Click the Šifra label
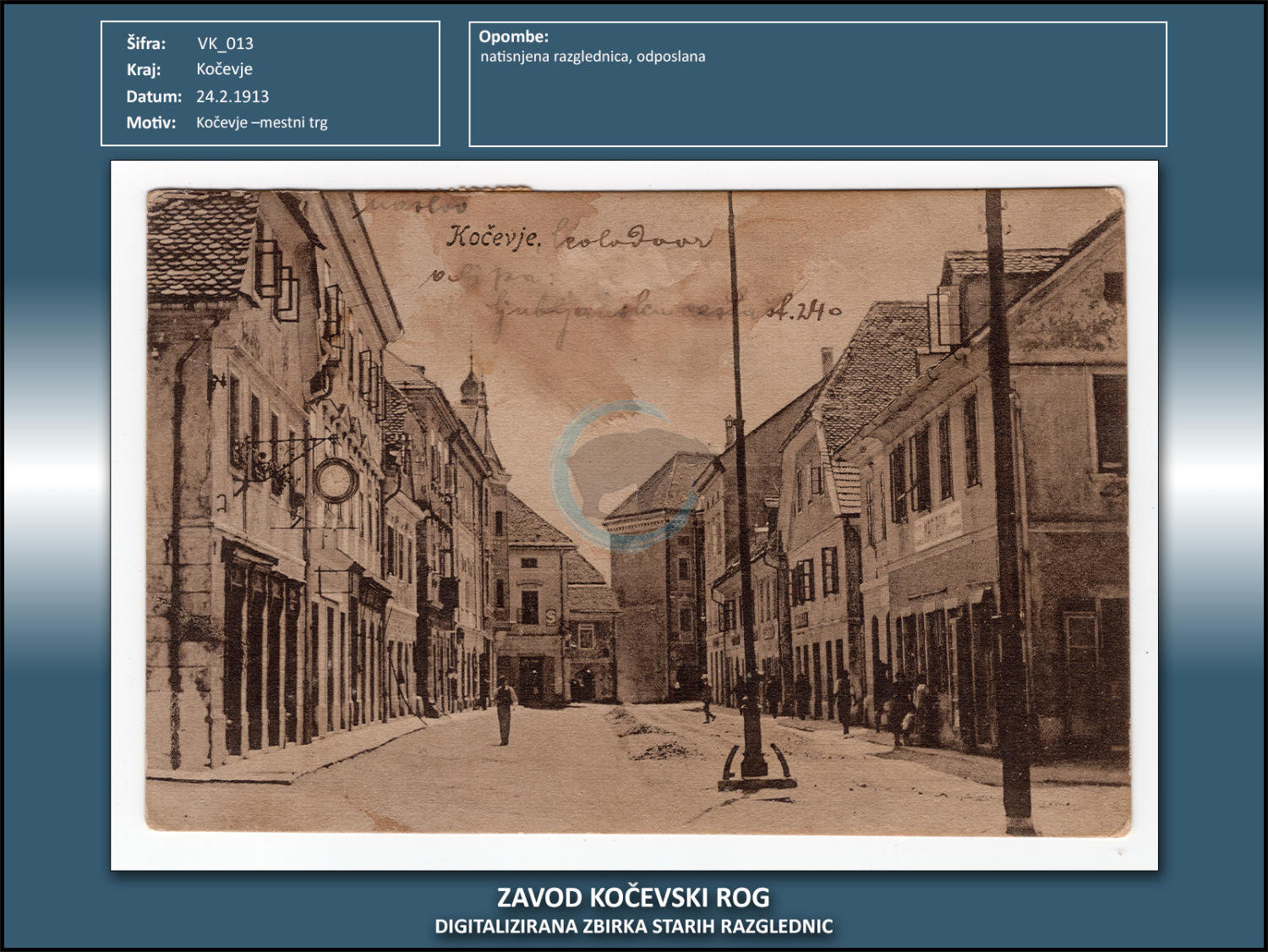Screen dimensions: 1268x952 point(146,43)
